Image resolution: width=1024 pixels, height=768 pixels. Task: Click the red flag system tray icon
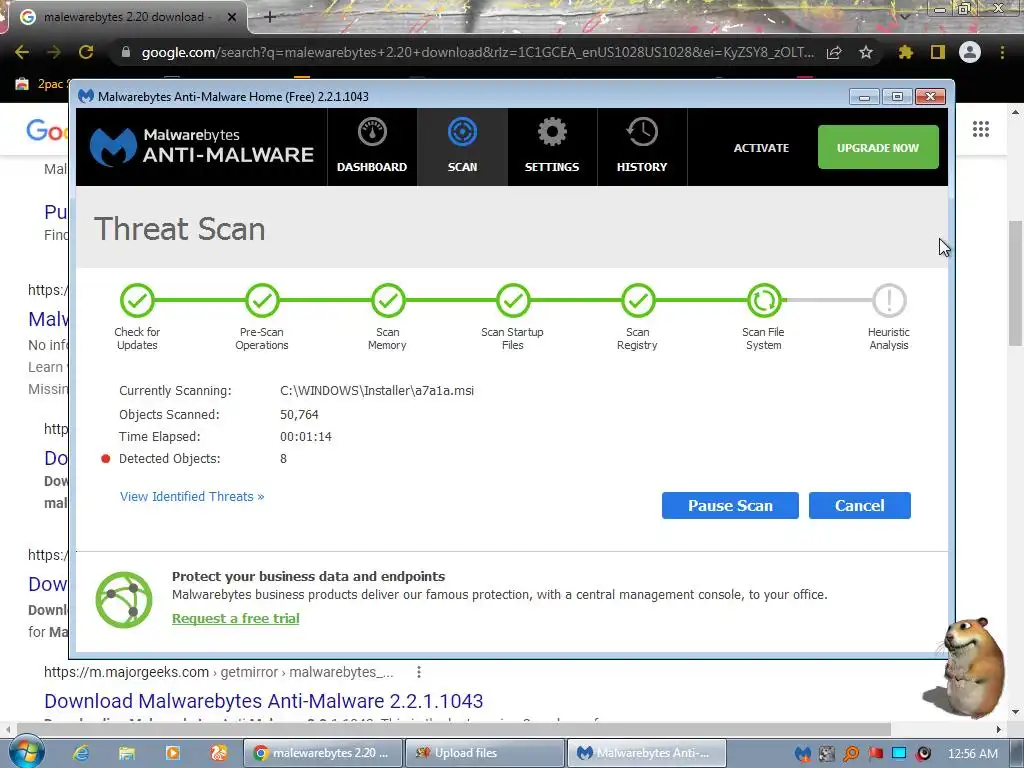(876, 754)
